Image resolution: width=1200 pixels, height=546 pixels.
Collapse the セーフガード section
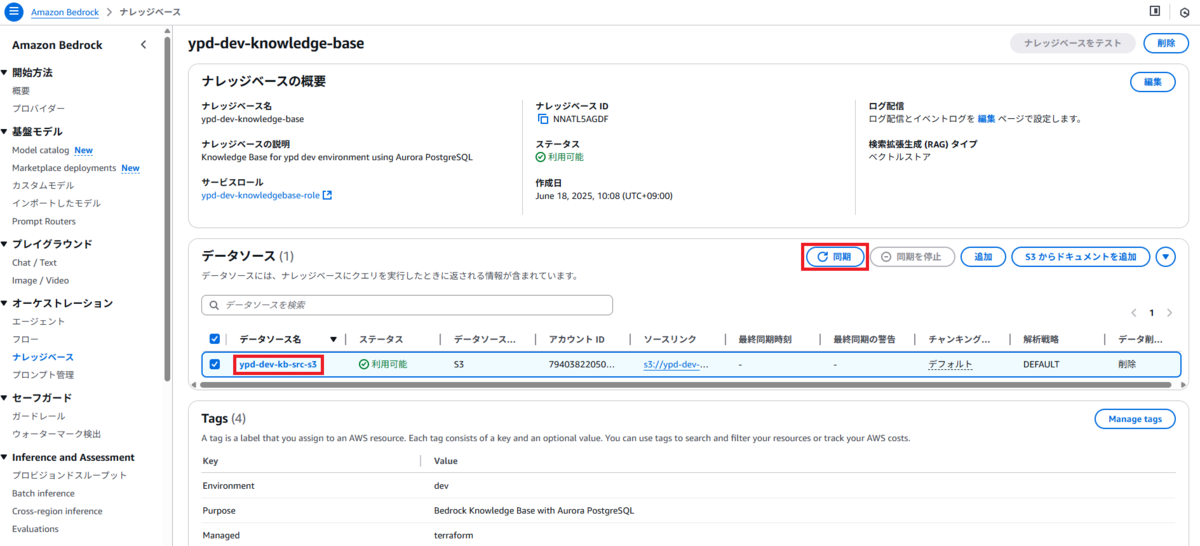point(4,398)
